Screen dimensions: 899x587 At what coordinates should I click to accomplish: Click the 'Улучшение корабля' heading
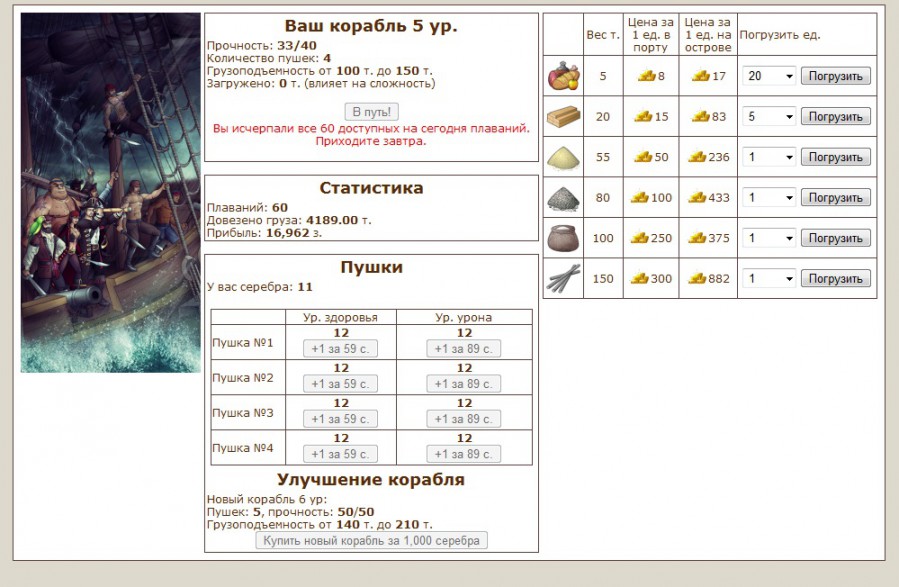(371, 479)
